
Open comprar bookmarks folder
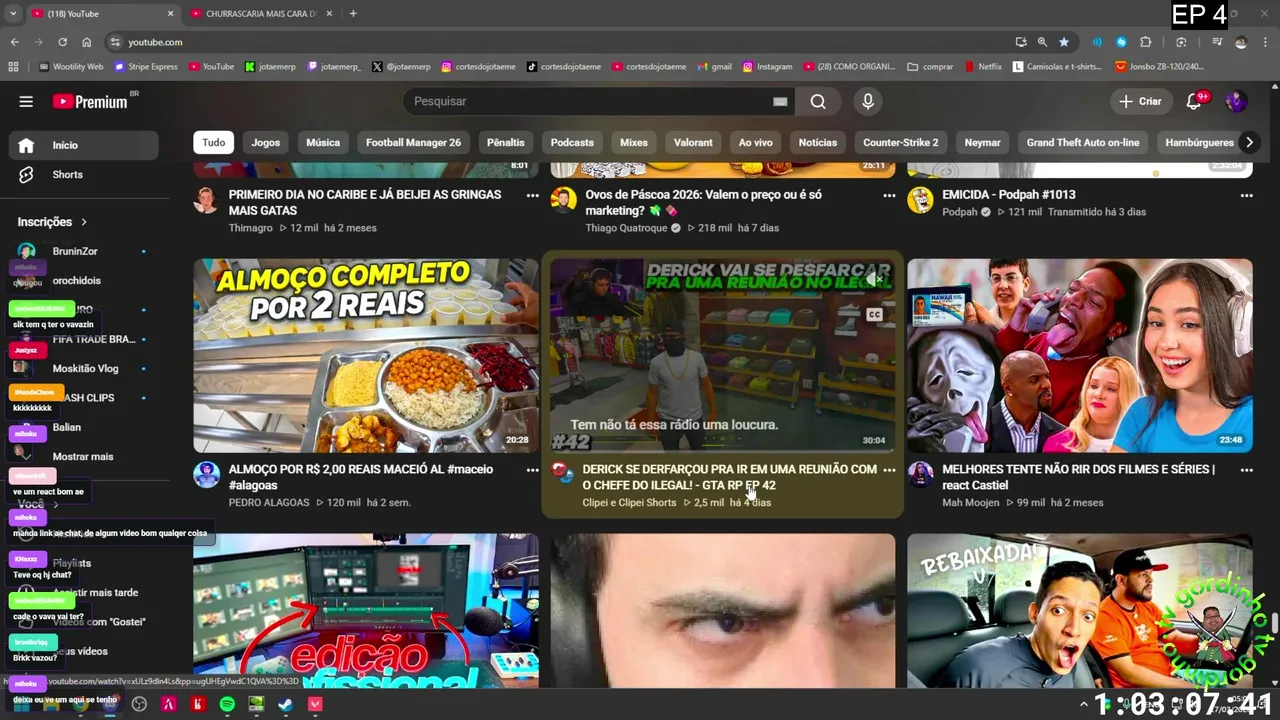point(931,67)
